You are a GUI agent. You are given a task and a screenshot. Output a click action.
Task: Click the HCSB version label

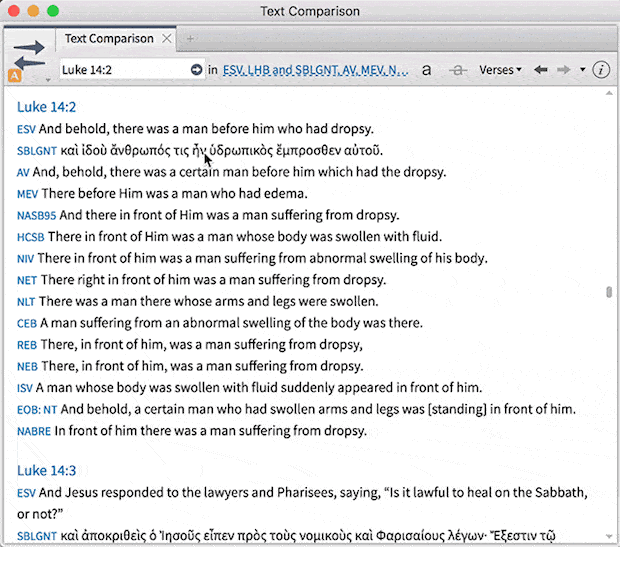tap(31, 237)
